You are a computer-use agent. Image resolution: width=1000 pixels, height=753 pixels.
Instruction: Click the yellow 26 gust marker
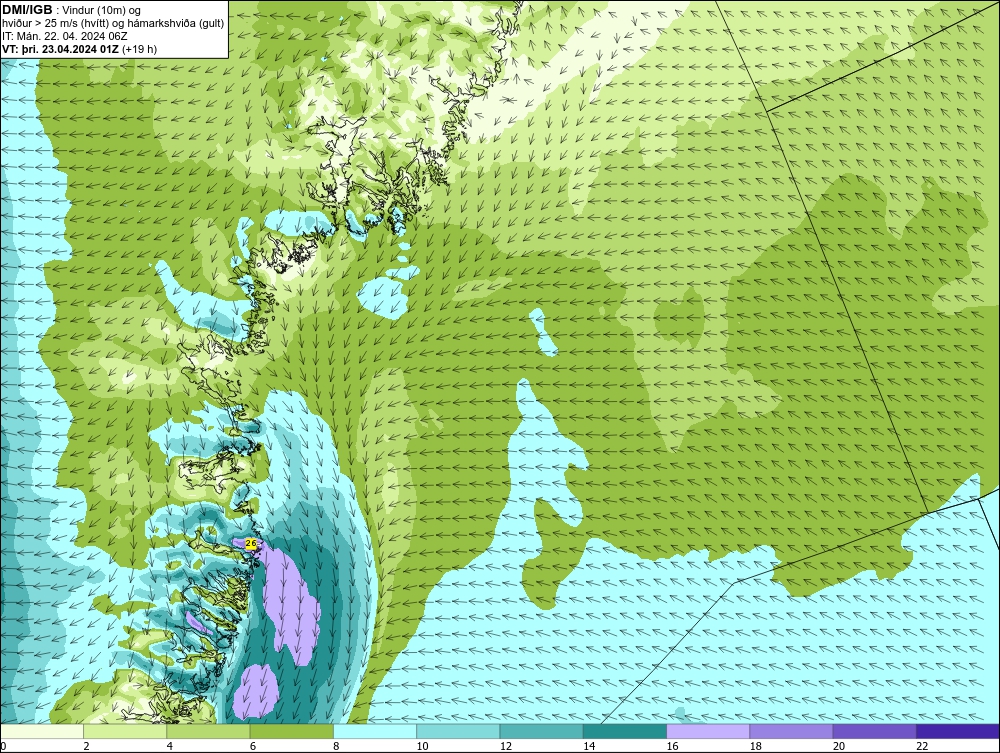(251, 544)
